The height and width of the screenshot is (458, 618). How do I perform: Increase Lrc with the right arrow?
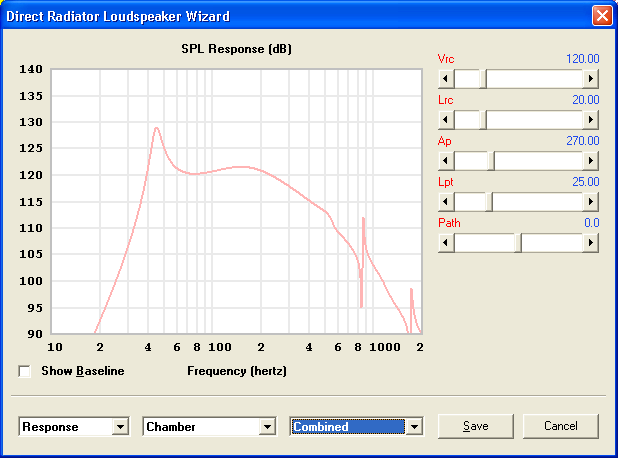590,120
